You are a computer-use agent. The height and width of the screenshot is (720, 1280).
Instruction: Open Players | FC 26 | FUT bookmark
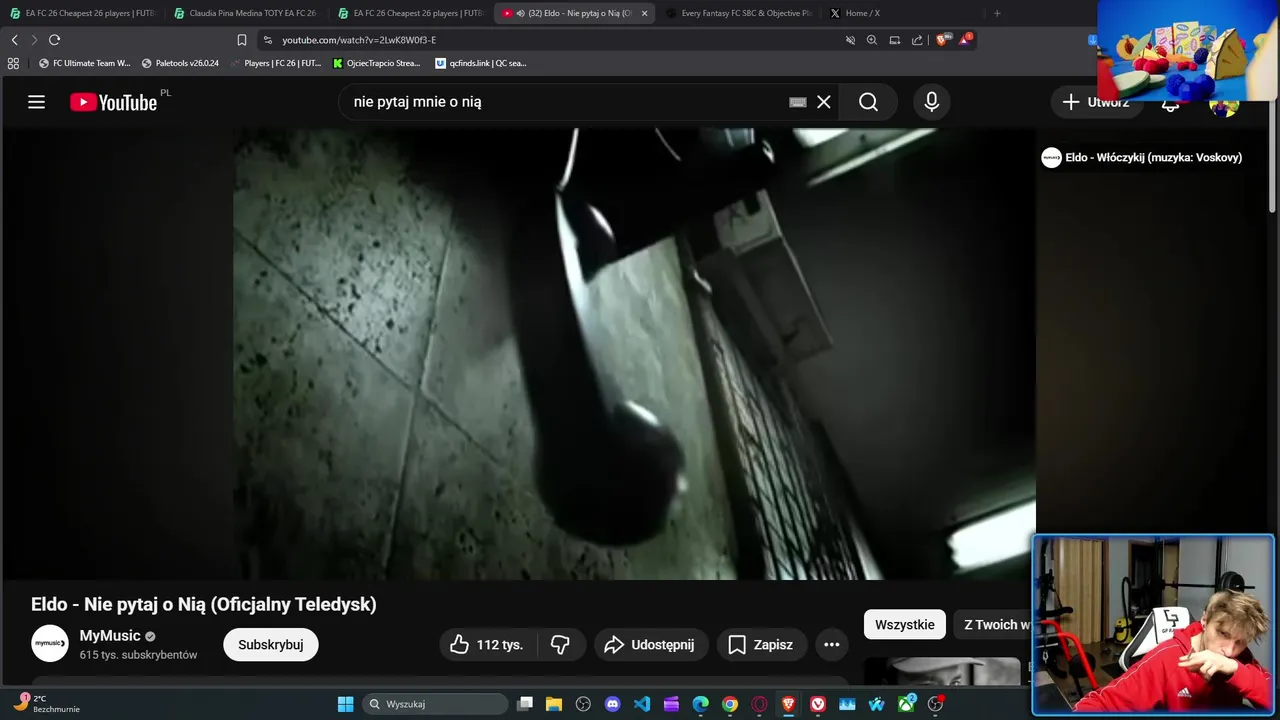pos(275,63)
